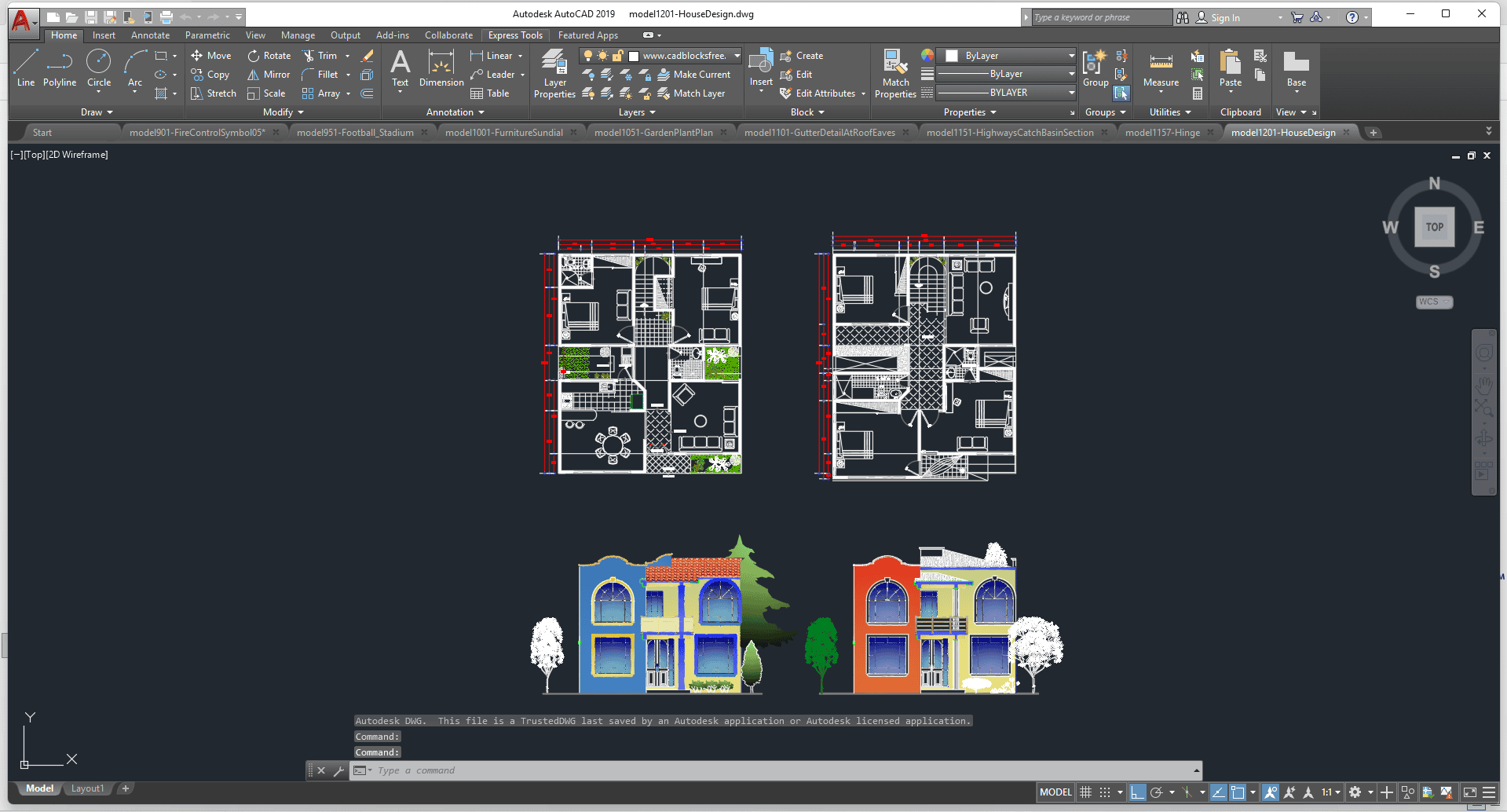Screen dimensions: 1507x812
Task: Toggle snap mode in status bar
Action: [x=1105, y=792]
